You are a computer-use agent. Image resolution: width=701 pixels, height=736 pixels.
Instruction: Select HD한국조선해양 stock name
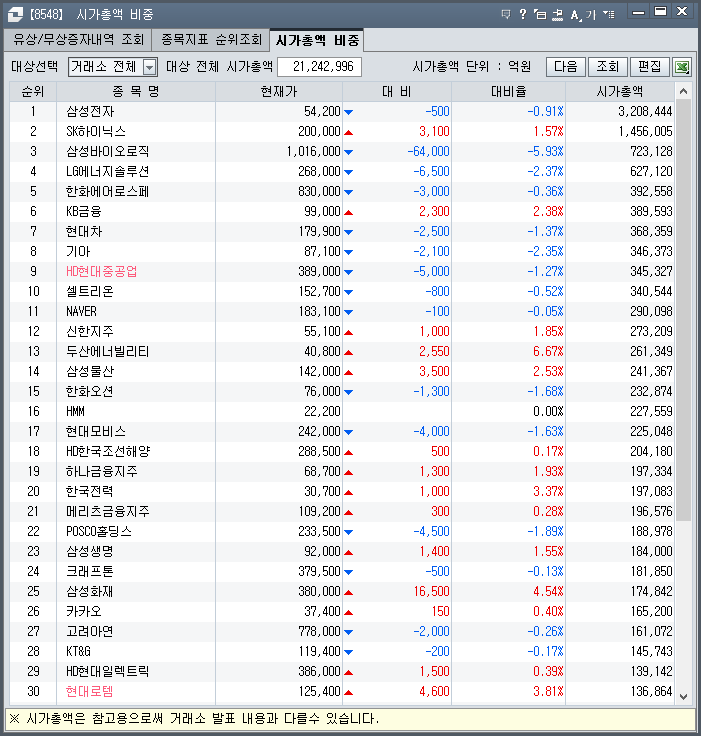(108, 452)
